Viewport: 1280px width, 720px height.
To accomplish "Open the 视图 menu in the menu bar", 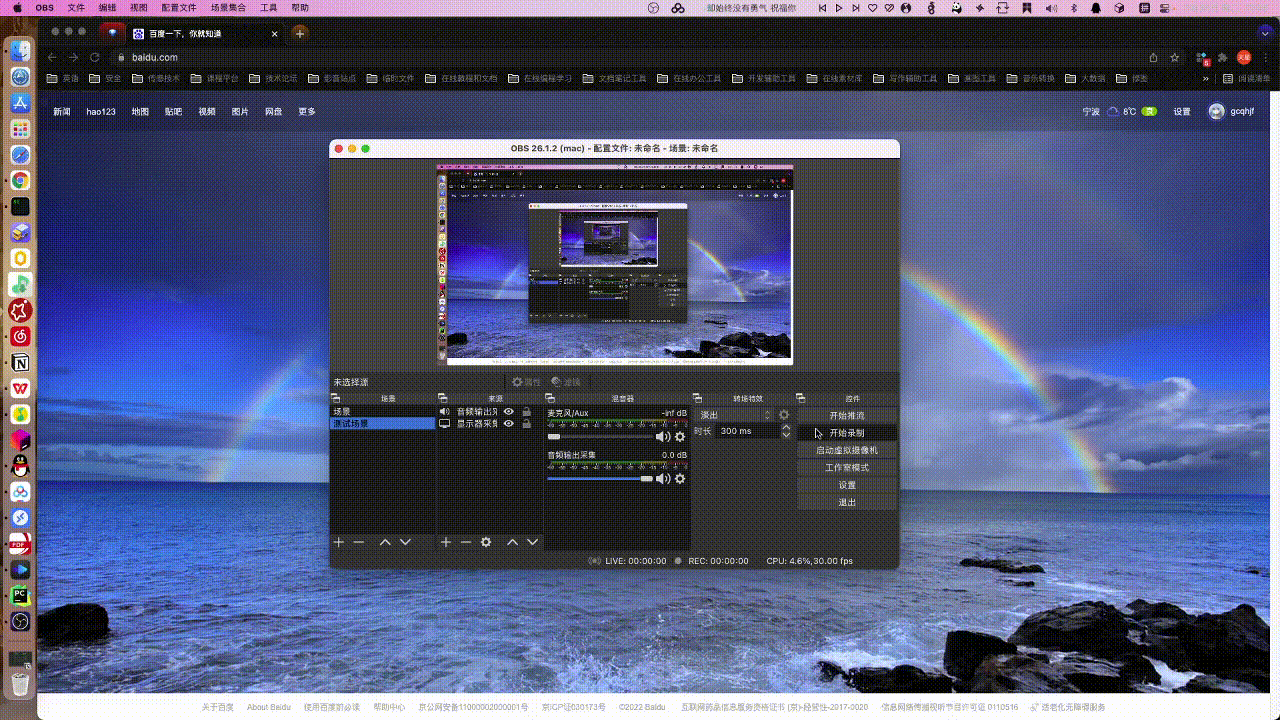I will [138, 7].
